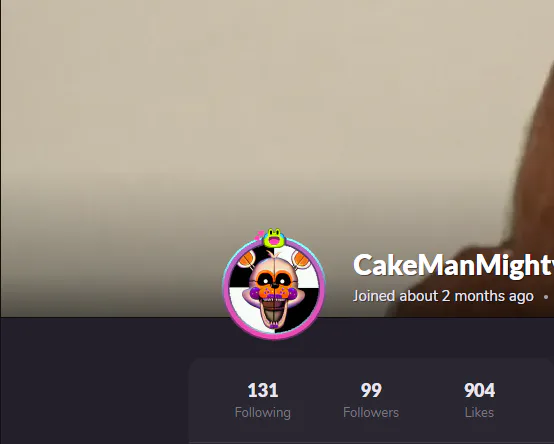The height and width of the screenshot is (444, 554).
Task: Click the 'Joined about 2 months ago' text
Action: [443, 296]
